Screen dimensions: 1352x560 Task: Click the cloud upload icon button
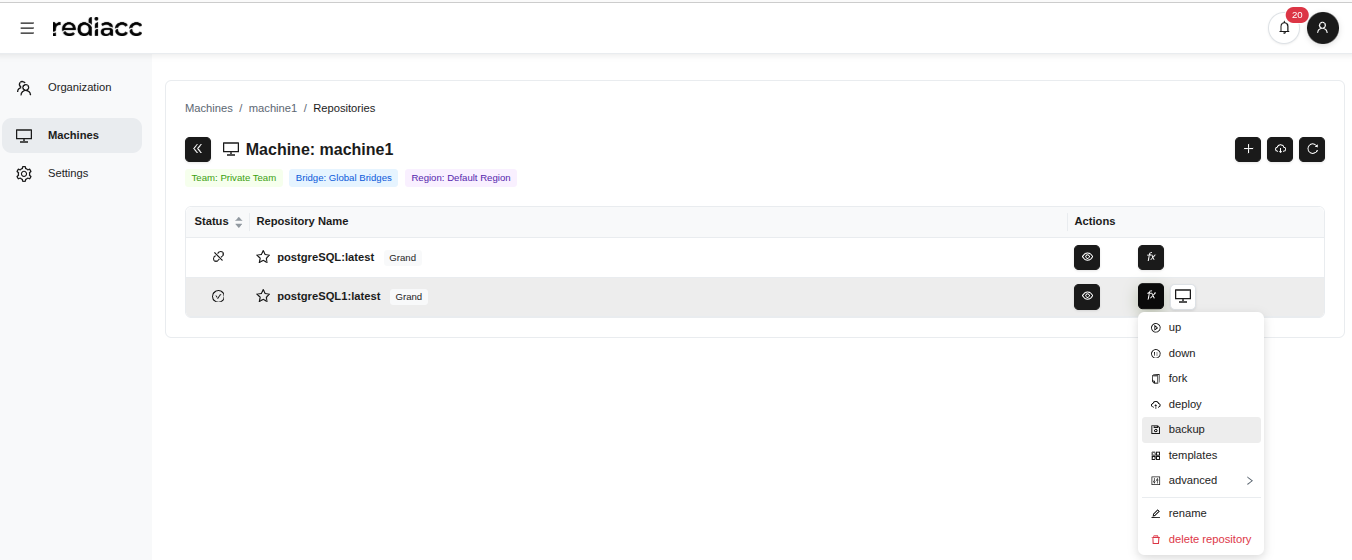coord(1280,149)
